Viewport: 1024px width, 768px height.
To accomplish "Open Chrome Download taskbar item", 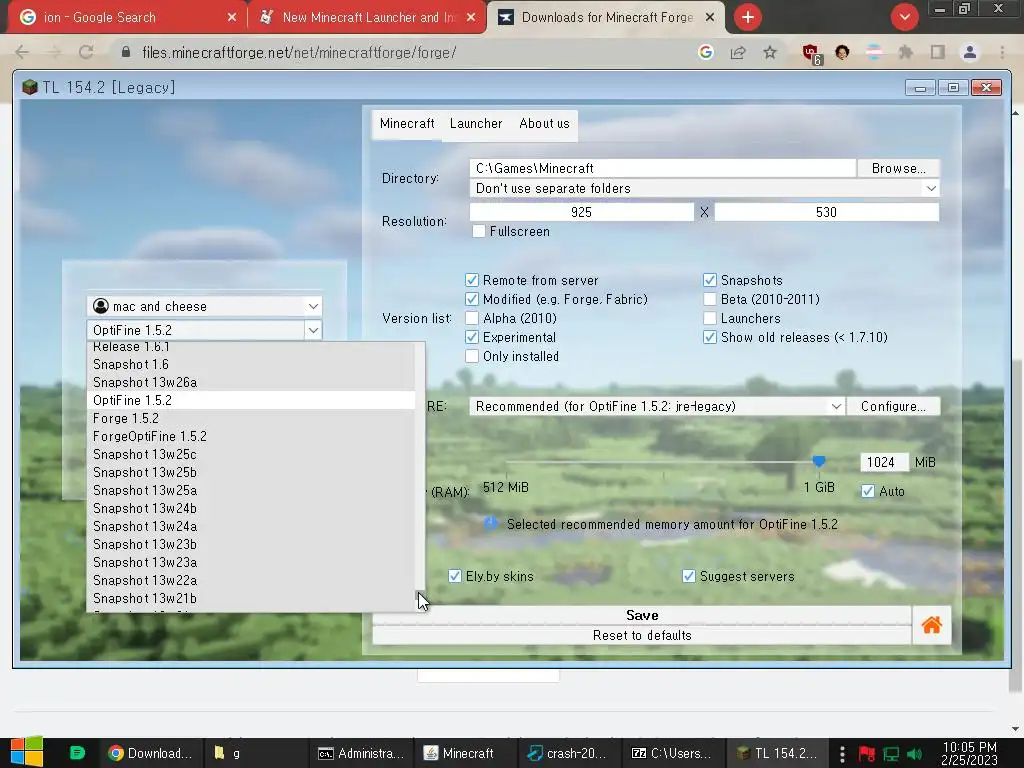I will click(x=151, y=753).
